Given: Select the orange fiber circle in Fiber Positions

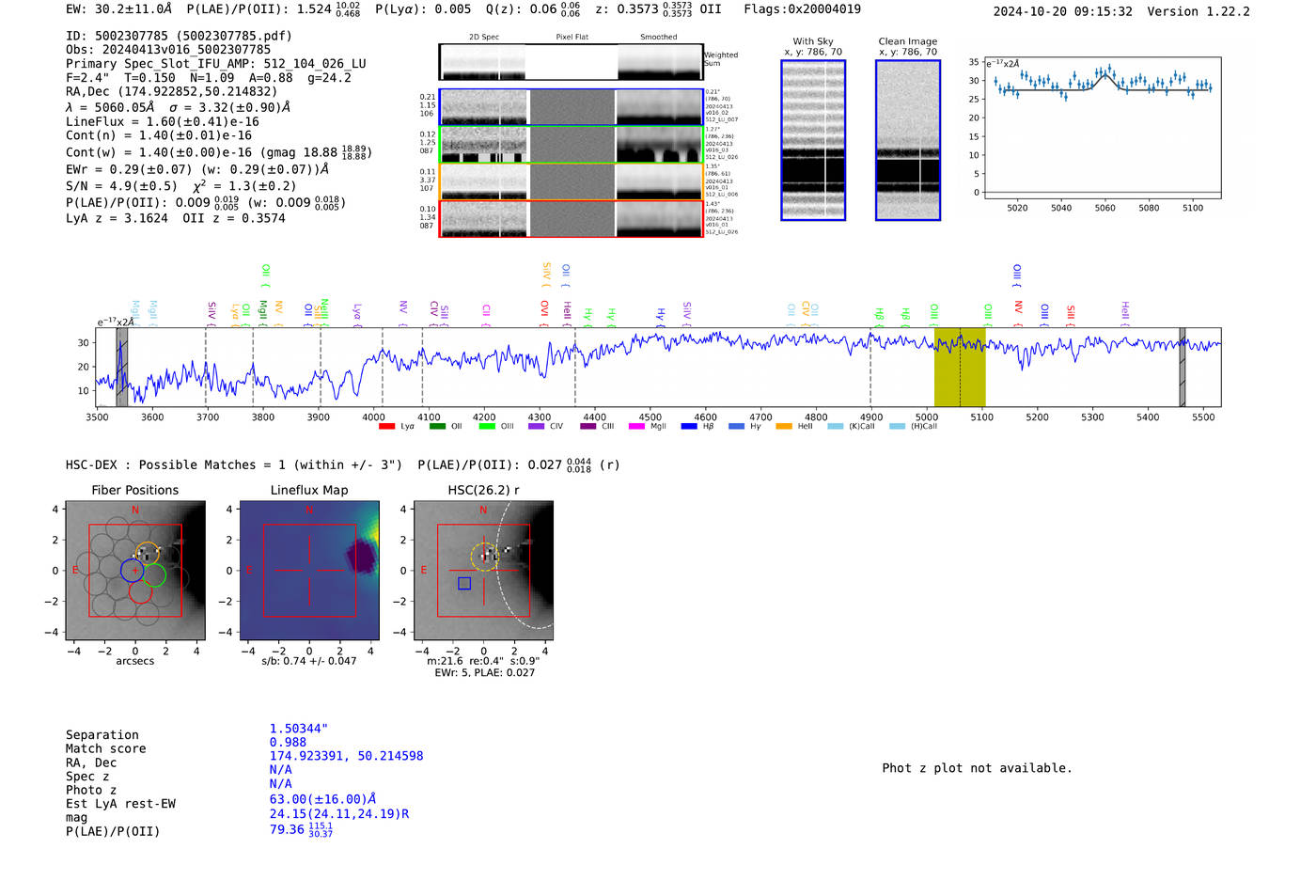Looking at the screenshot, I should click(147, 554).
